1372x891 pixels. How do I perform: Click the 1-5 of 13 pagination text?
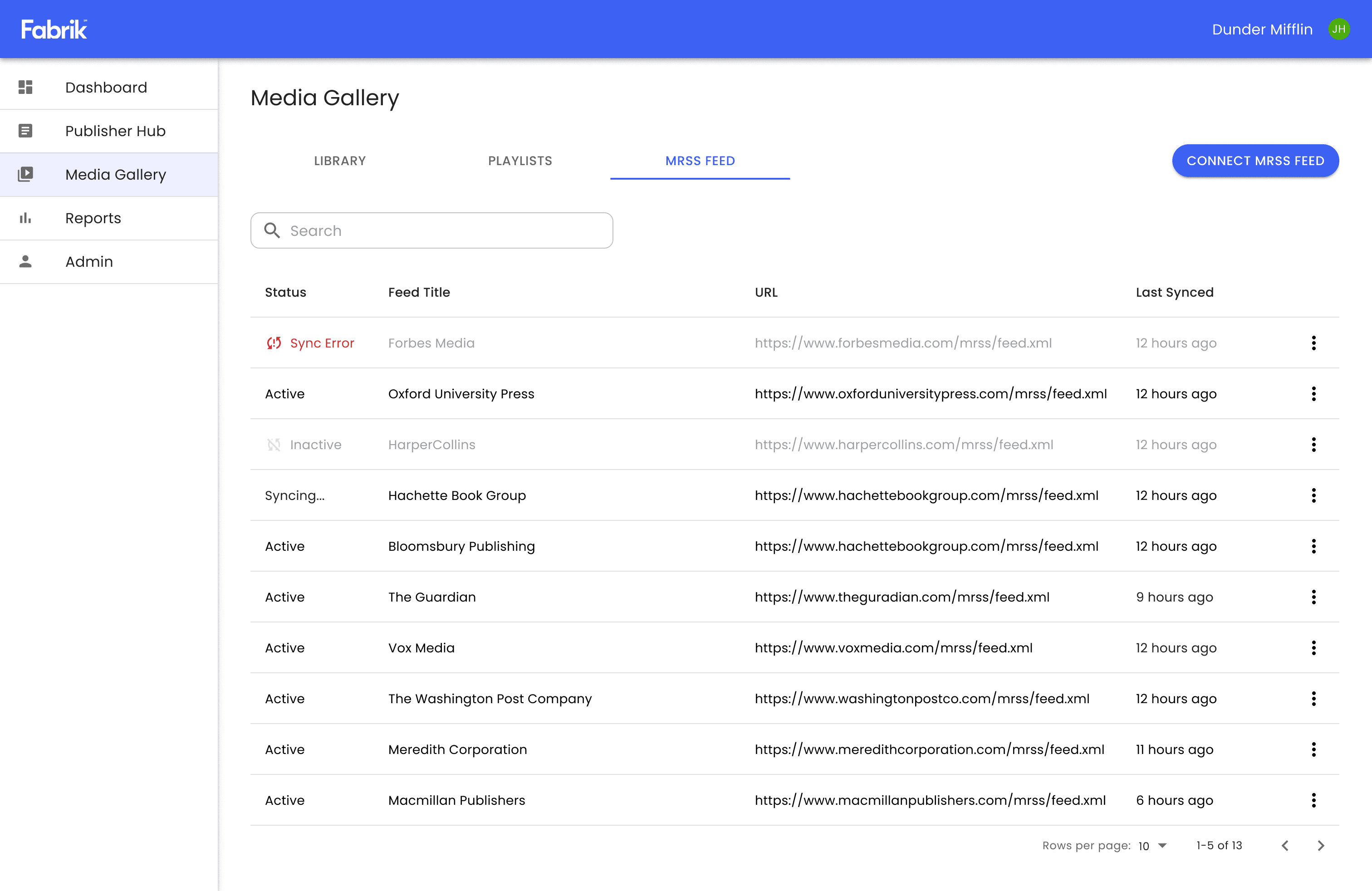coord(1219,846)
